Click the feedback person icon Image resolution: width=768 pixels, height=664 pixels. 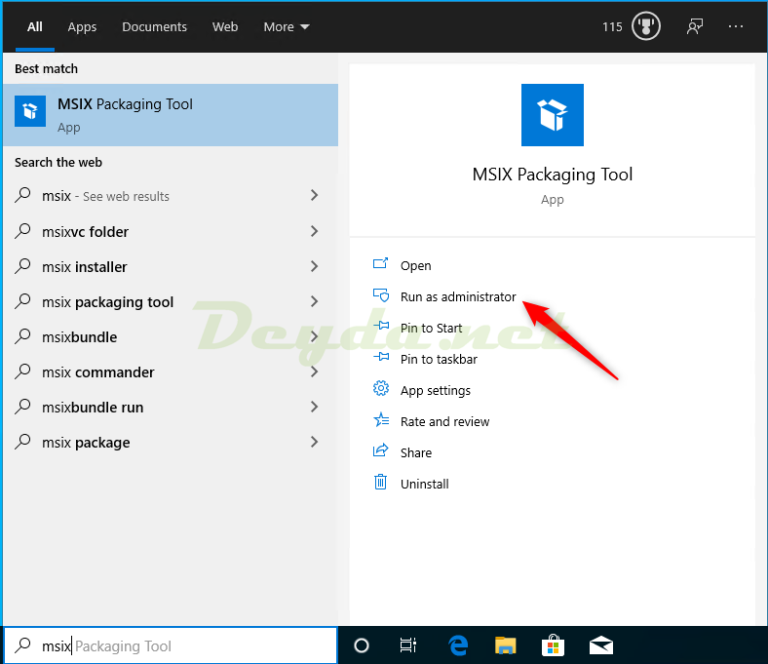click(695, 27)
